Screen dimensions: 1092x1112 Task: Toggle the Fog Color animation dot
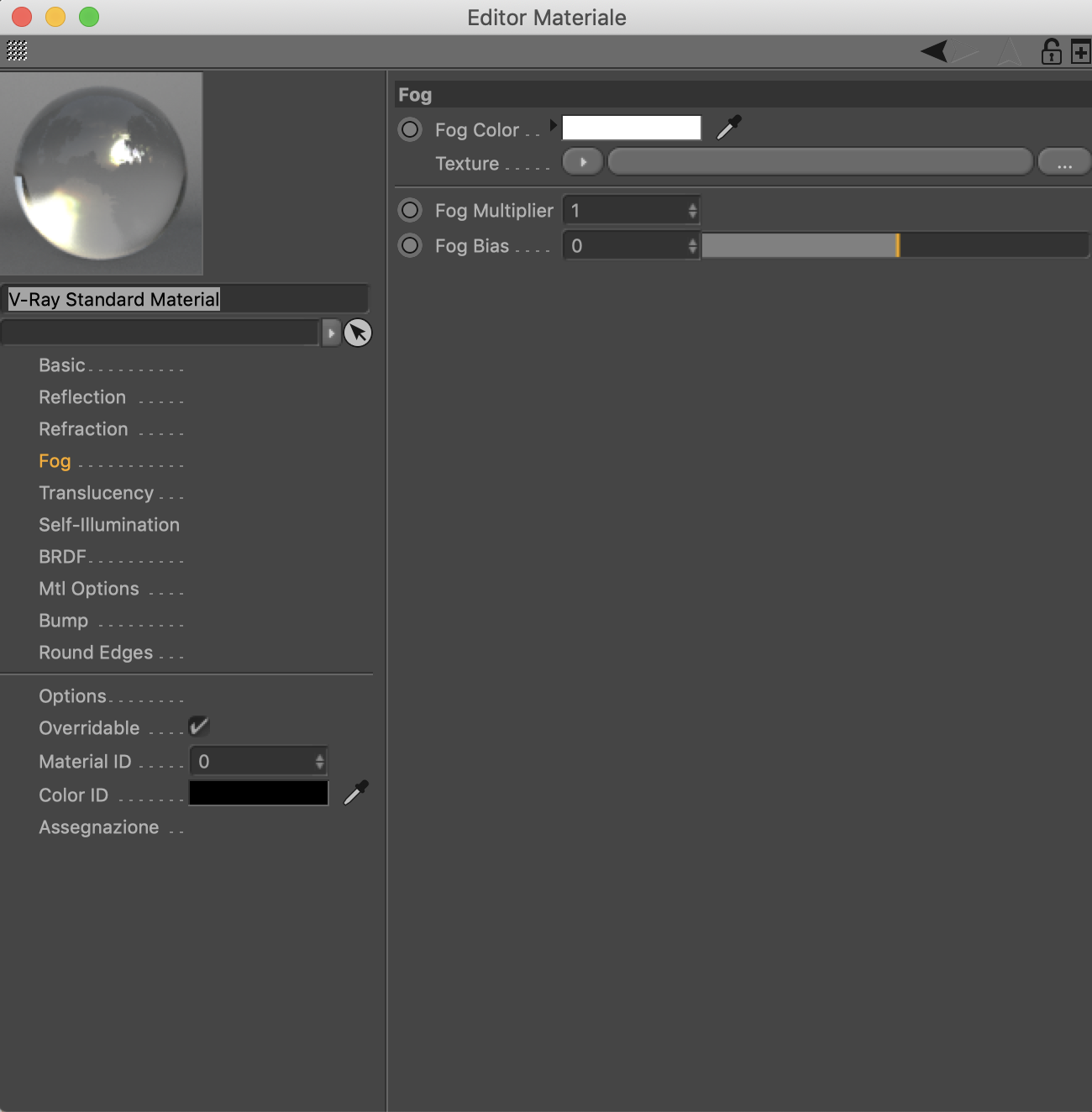click(410, 129)
